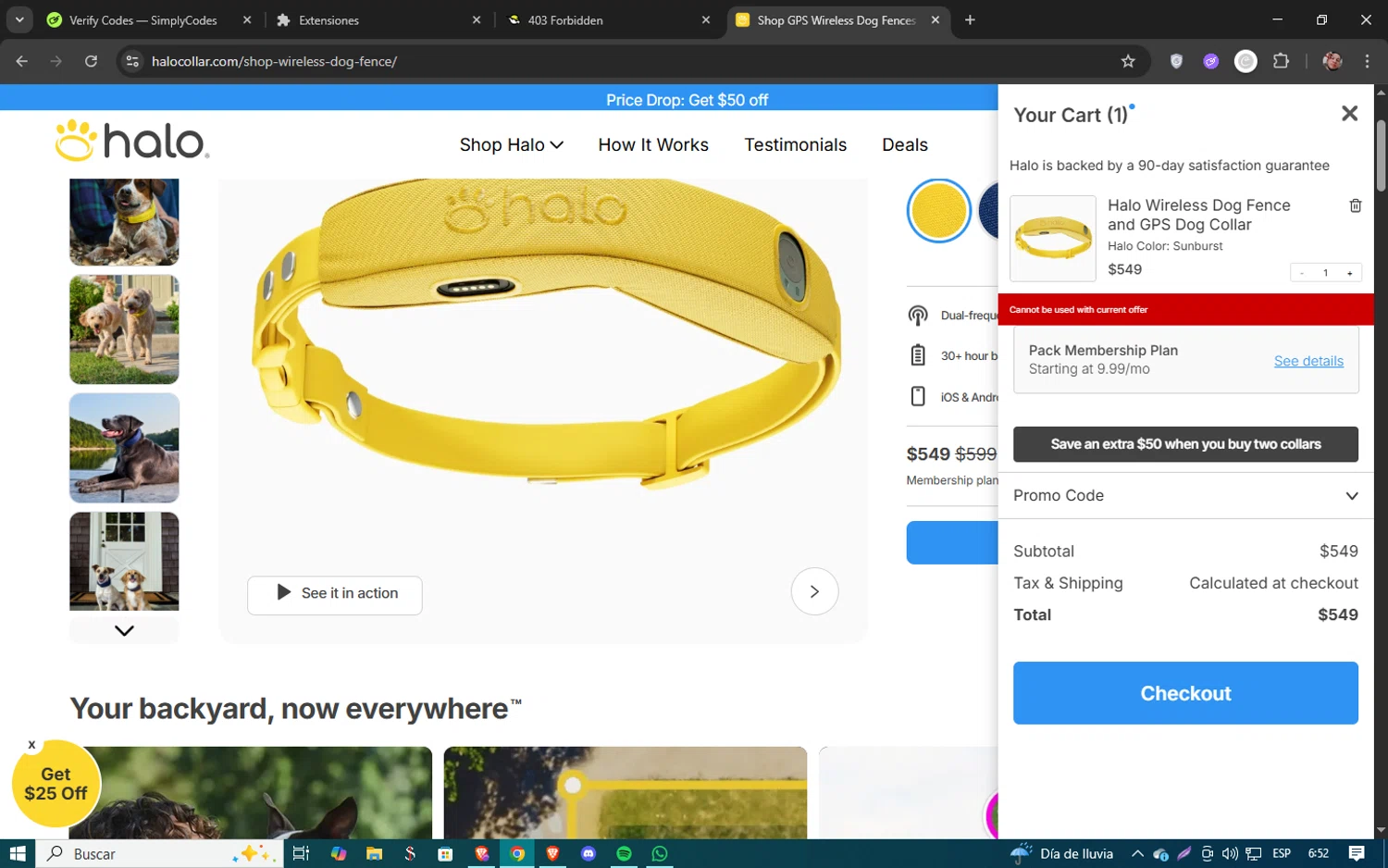1388x868 pixels.
Task: Show hidden system tray icons
Action: [1137, 853]
